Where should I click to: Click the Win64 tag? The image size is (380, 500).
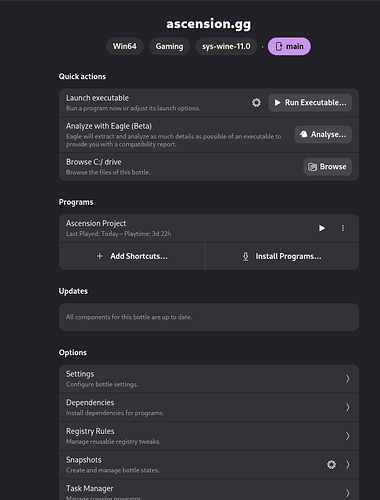point(125,46)
